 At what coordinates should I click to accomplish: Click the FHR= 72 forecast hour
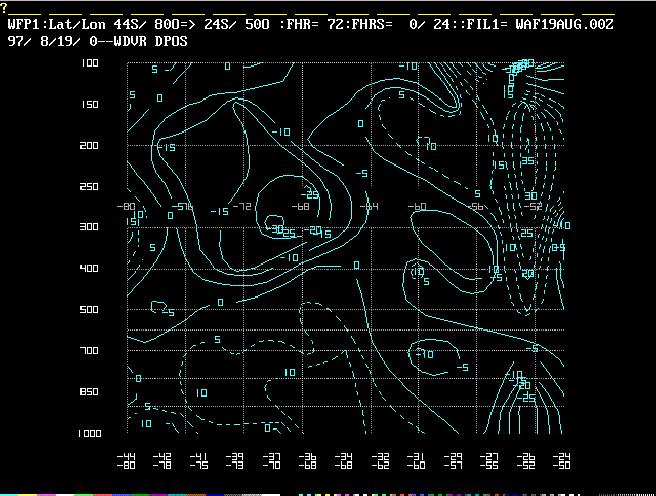(x=312, y=24)
